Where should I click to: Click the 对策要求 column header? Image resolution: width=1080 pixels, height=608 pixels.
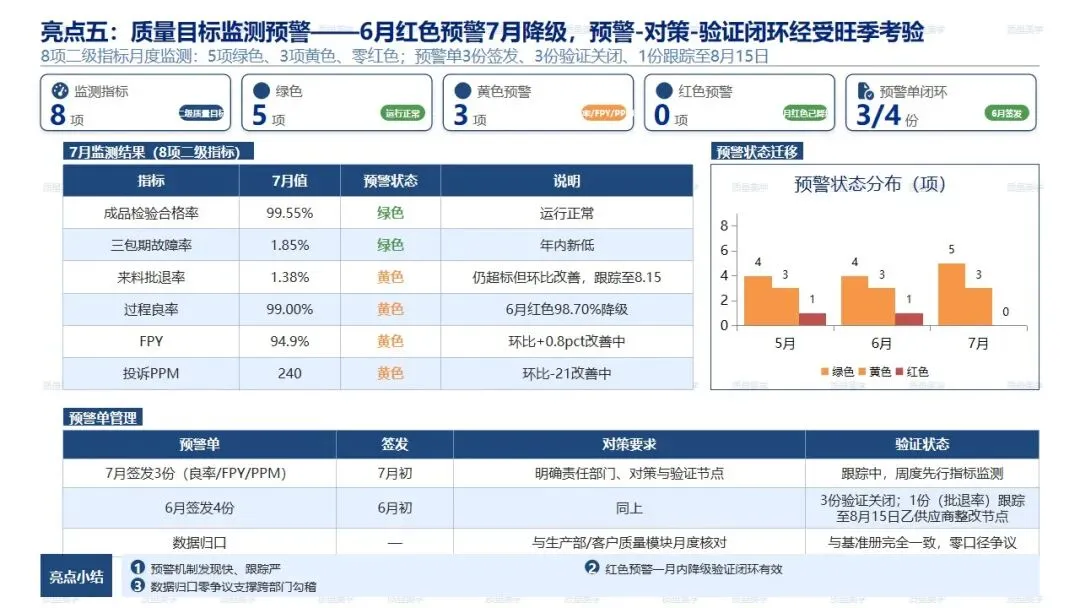tap(629, 444)
